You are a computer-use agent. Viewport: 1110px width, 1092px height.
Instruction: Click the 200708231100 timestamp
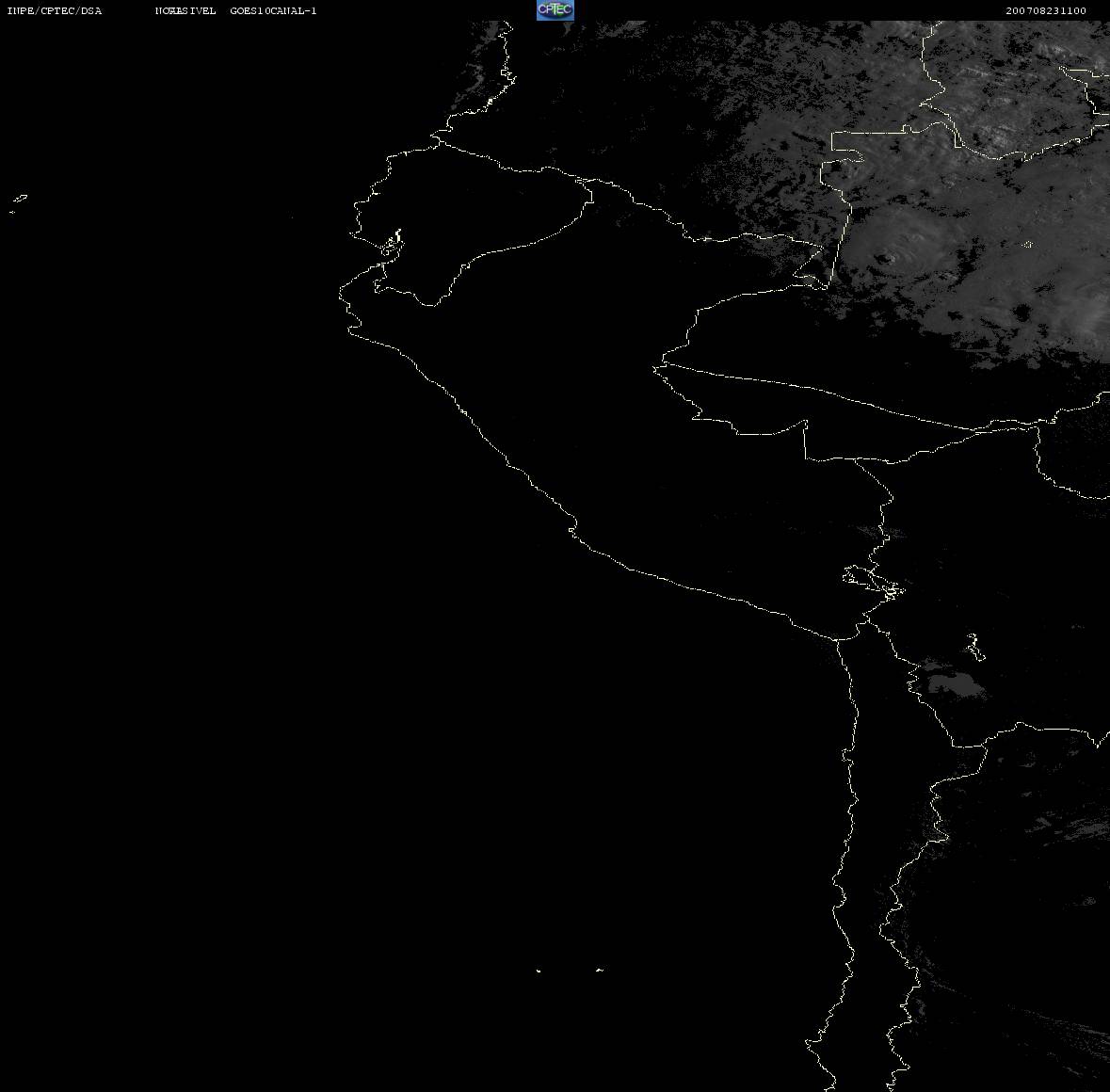tap(1046, 10)
